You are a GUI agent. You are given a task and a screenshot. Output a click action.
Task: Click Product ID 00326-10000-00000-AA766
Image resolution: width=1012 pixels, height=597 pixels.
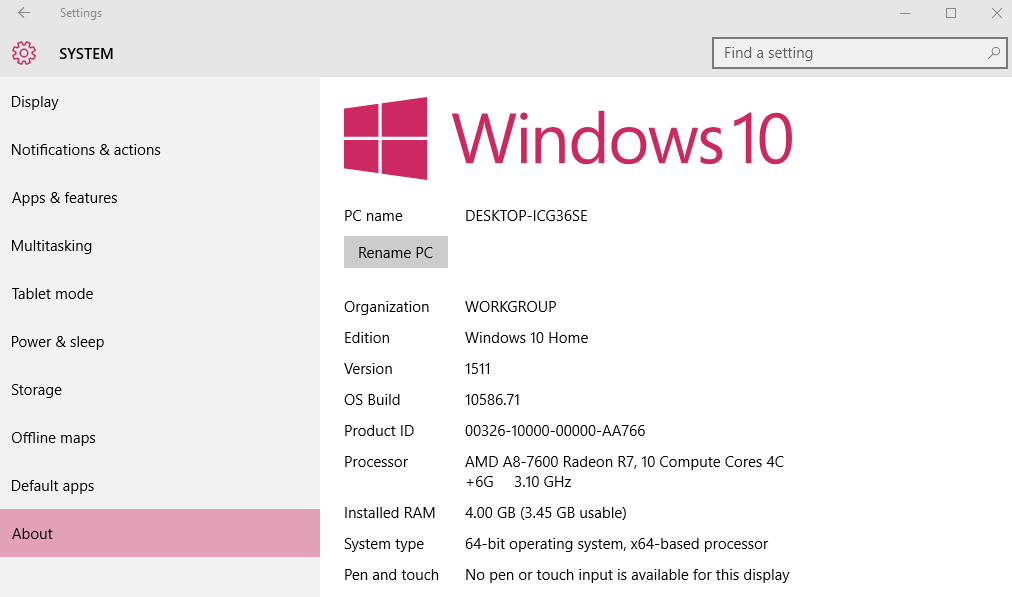tap(555, 430)
